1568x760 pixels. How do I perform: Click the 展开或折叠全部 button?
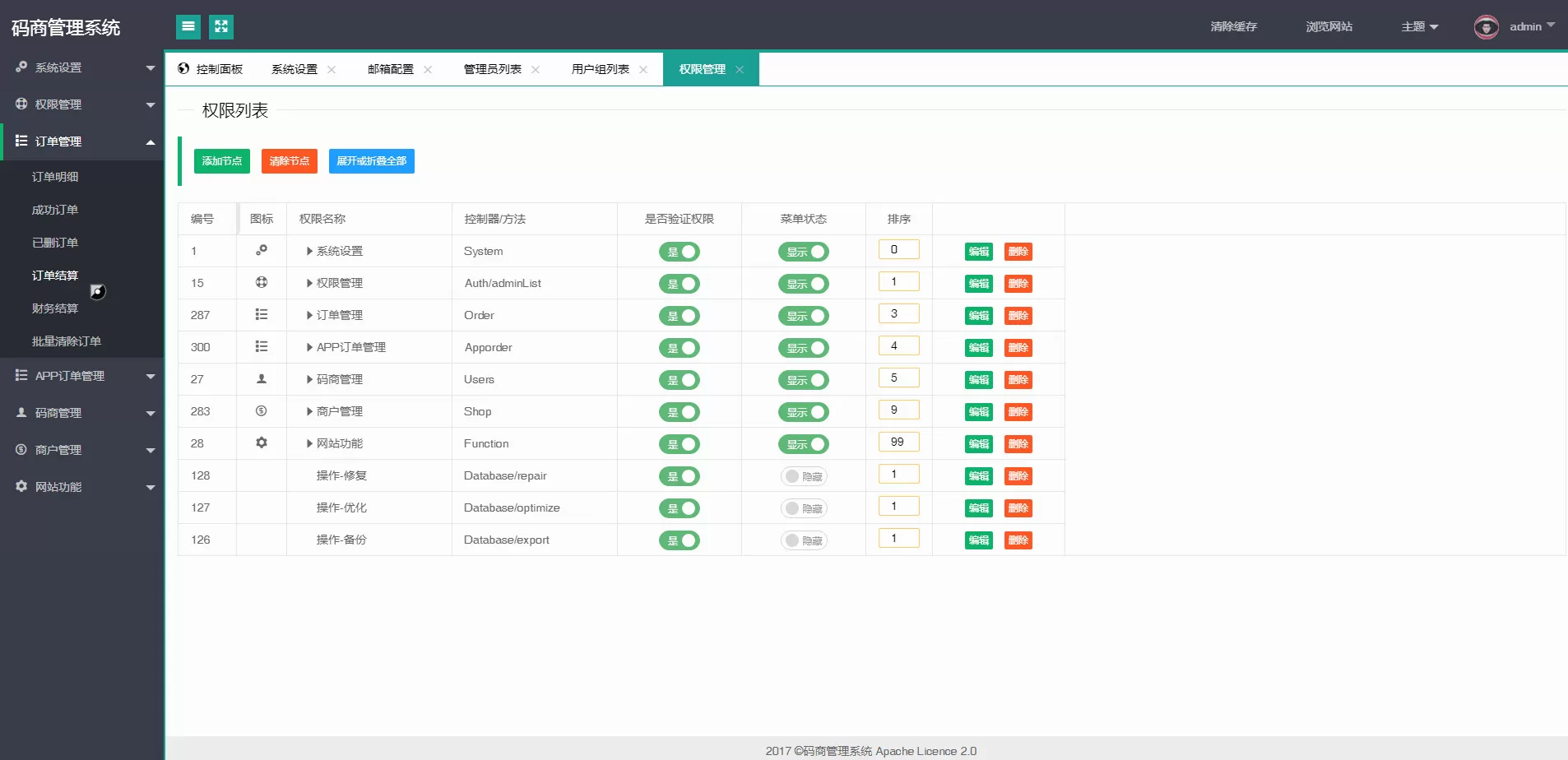click(x=371, y=161)
